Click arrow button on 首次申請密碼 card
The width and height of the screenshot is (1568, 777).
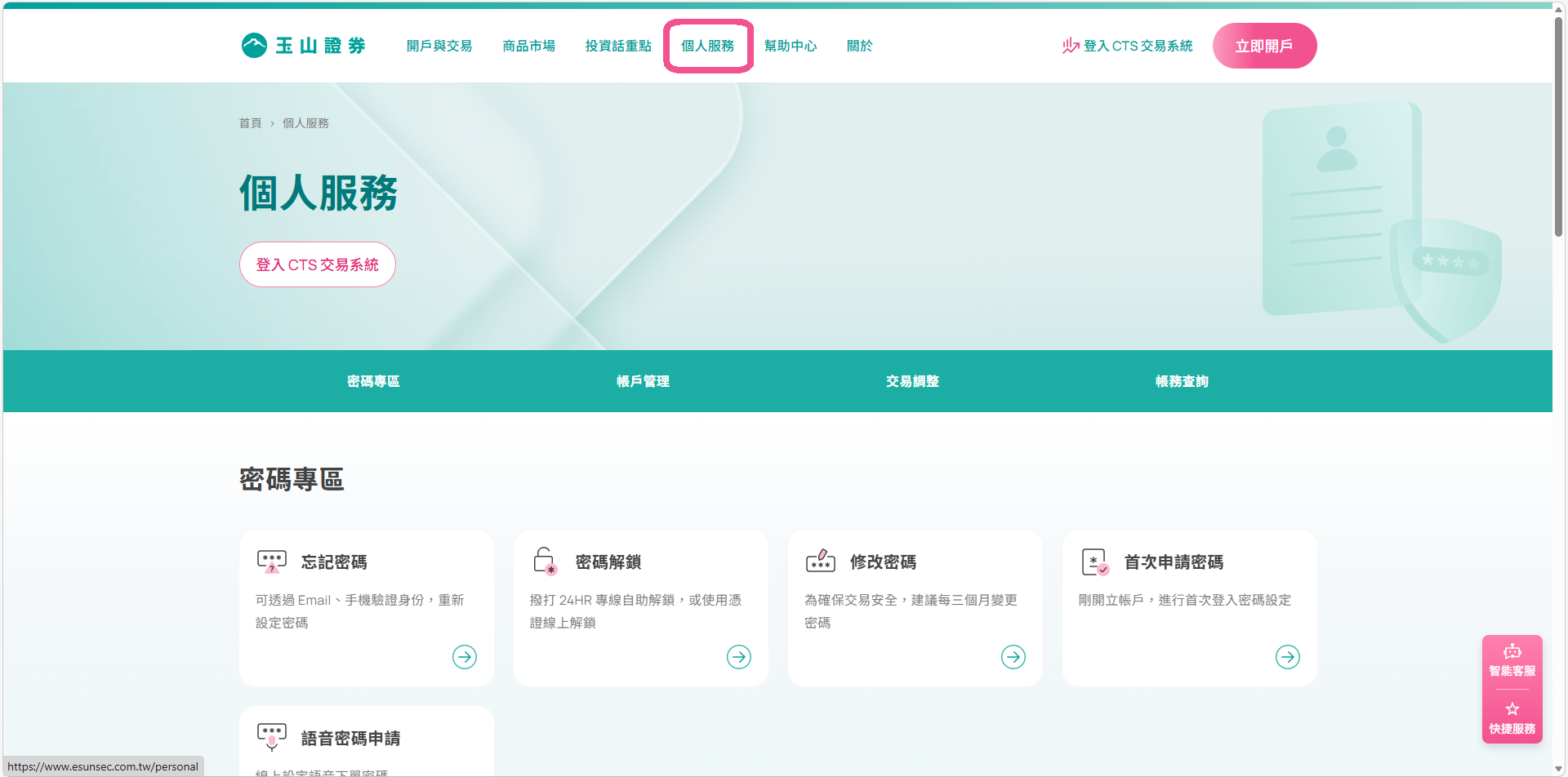tap(1288, 657)
